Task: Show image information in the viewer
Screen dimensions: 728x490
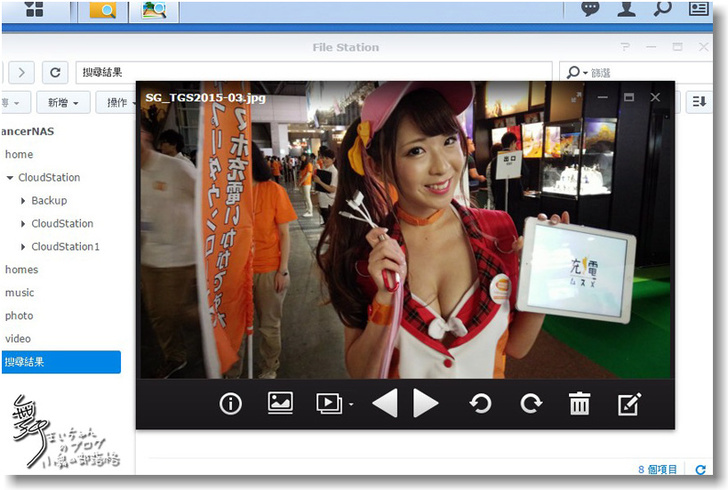Action: (231, 404)
